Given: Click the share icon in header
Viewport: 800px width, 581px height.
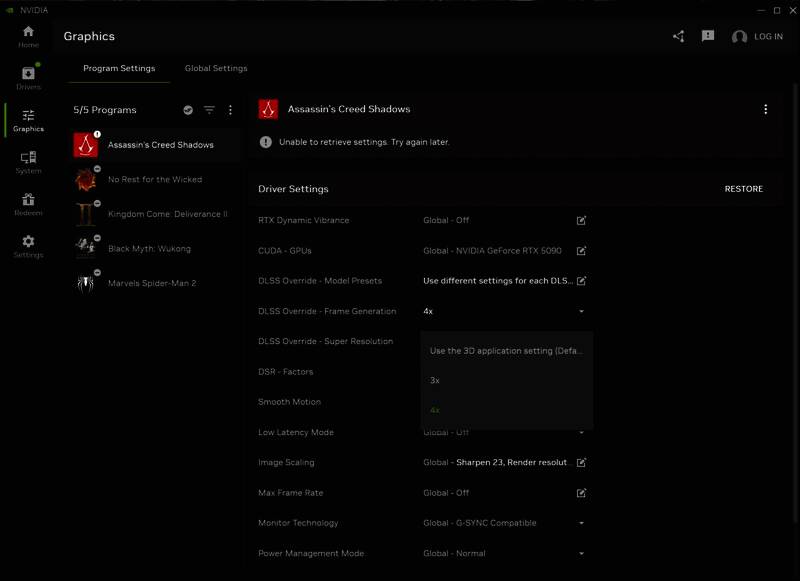Looking at the screenshot, I should (x=679, y=36).
